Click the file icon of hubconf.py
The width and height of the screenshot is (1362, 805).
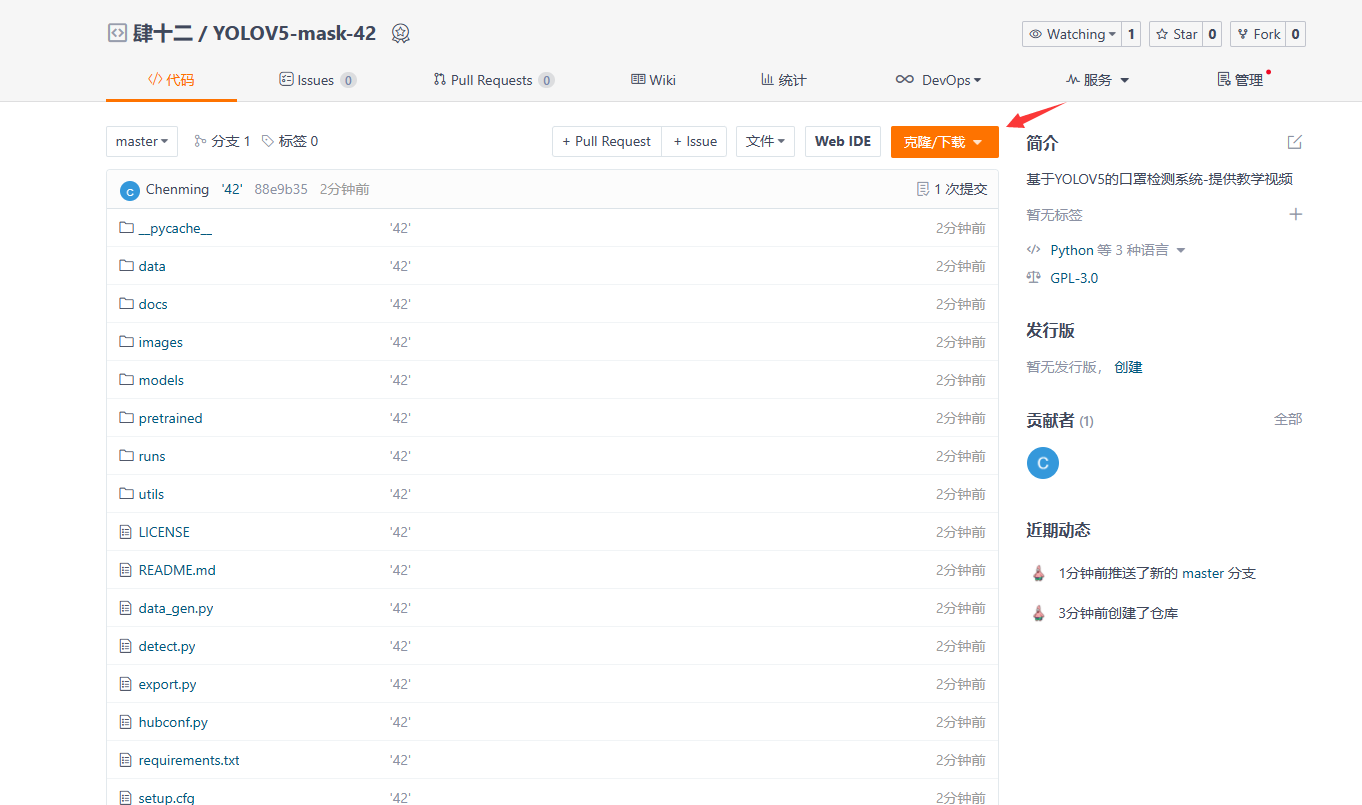[x=126, y=722]
